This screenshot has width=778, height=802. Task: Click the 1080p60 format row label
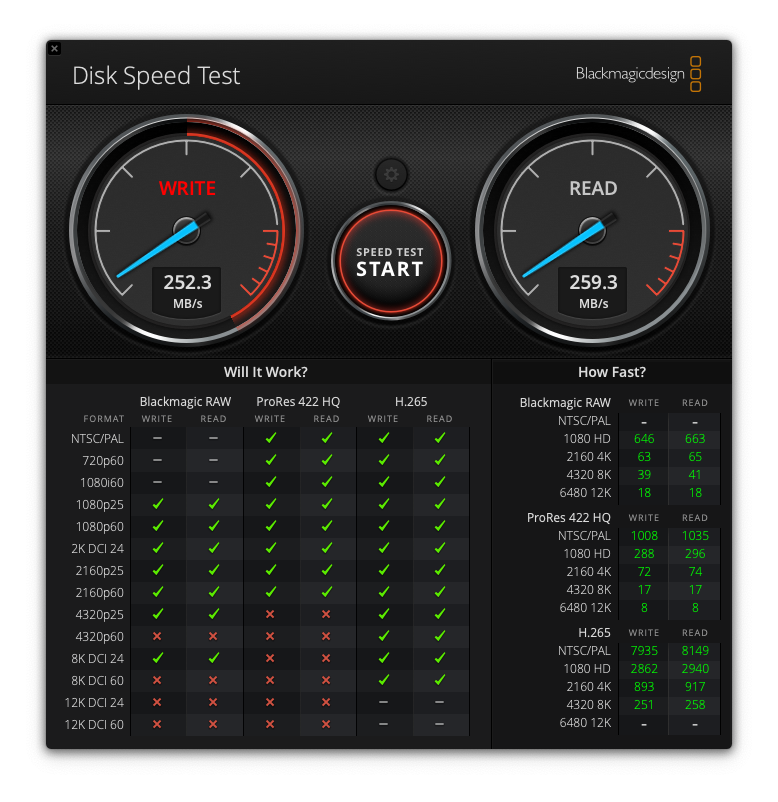point(100,527)
